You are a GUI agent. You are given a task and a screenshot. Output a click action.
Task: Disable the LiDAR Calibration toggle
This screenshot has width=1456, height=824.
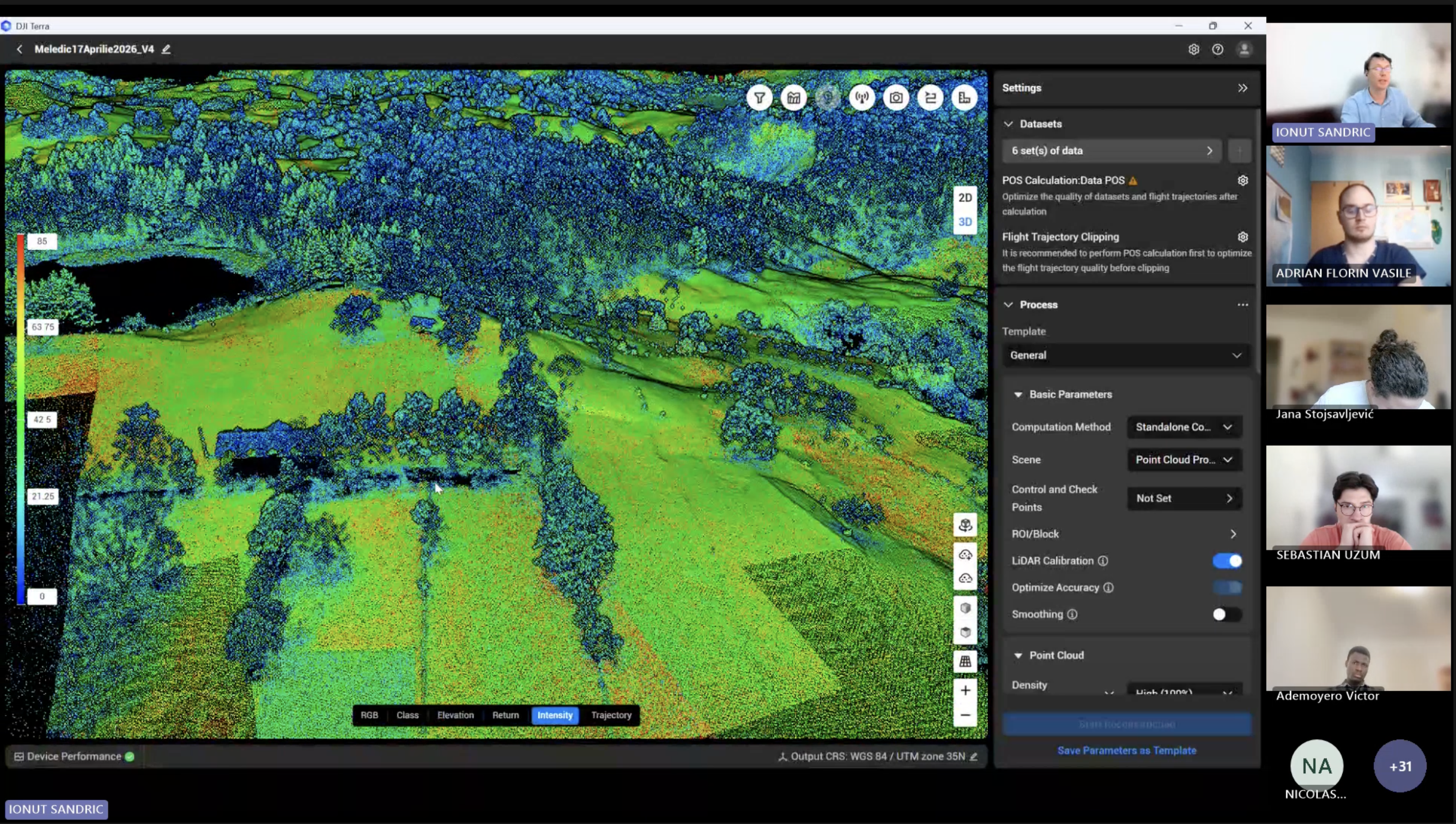coord(1227,561)
